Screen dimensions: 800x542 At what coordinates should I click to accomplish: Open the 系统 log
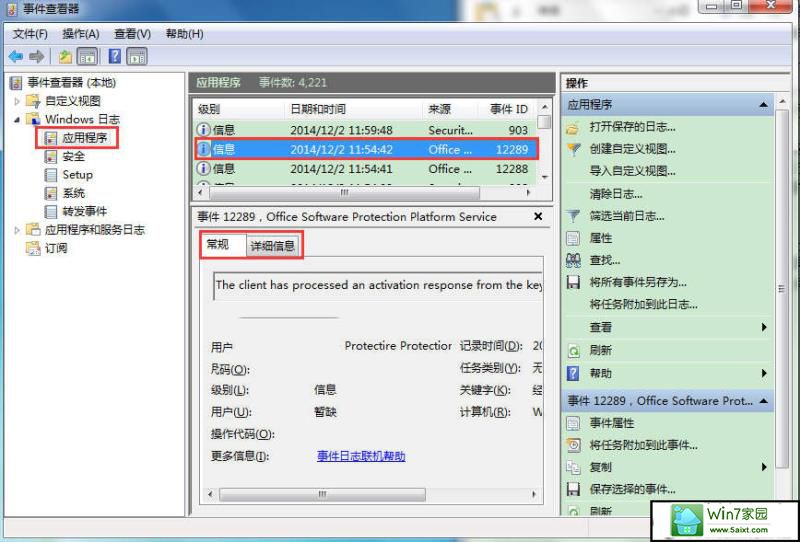click(73, 193)
